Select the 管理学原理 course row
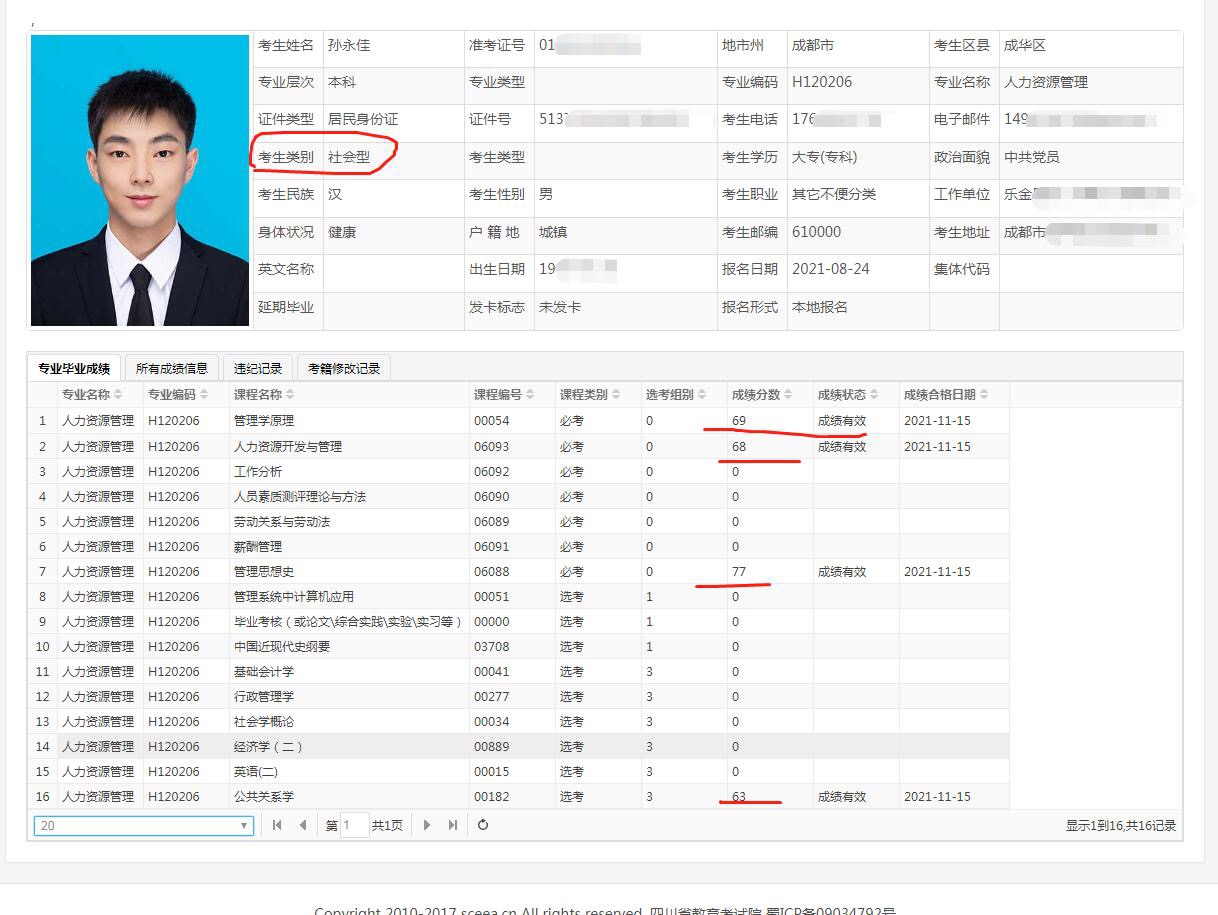 pyautogui.click(x=519, y=421)
